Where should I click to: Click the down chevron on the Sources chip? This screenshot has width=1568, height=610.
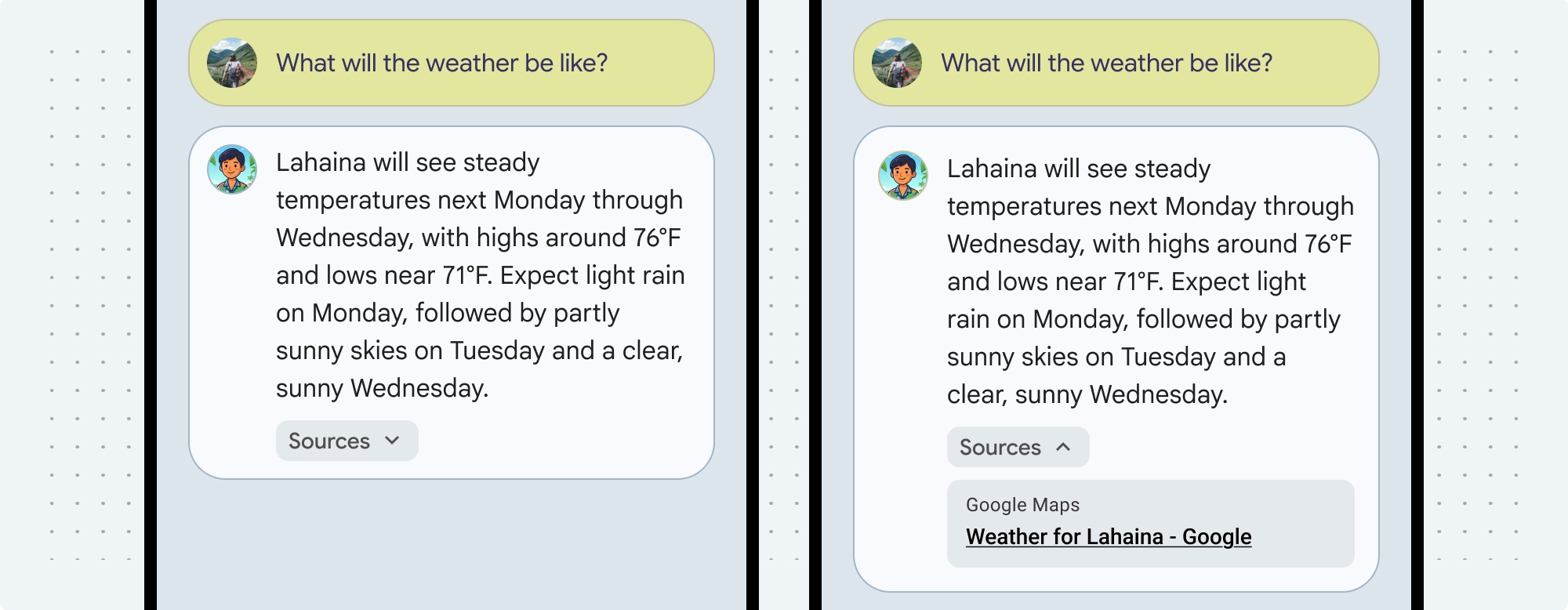pos(392,441)
